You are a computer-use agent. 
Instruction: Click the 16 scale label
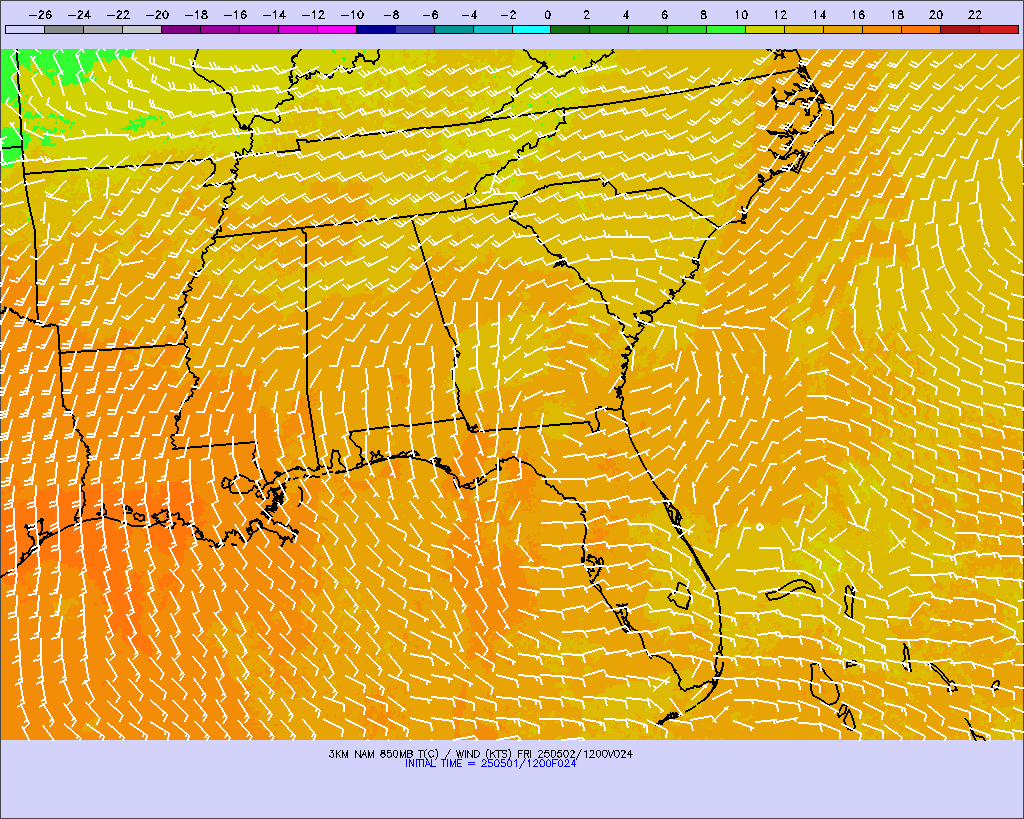[858, 15]
